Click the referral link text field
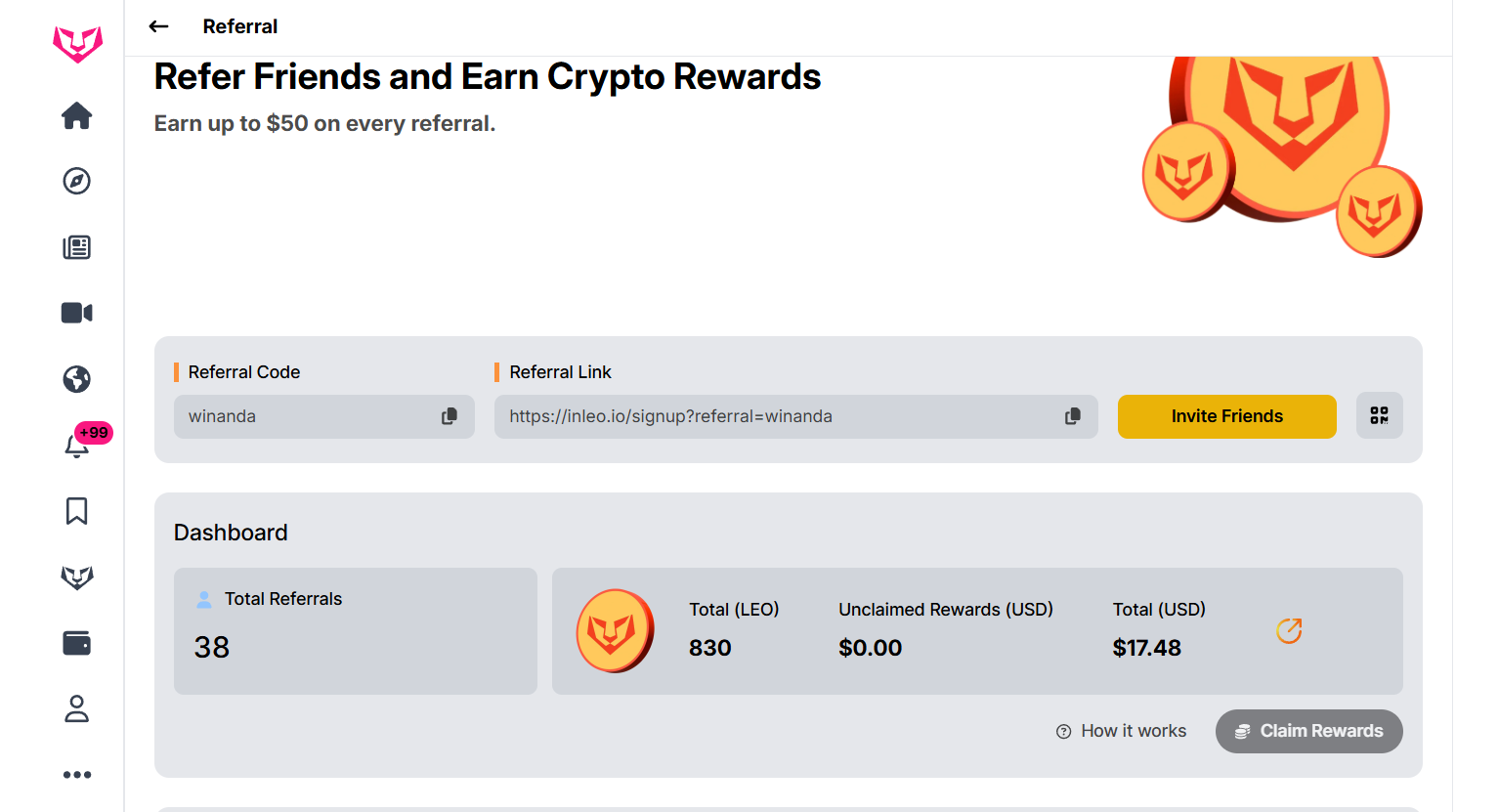 772,416
